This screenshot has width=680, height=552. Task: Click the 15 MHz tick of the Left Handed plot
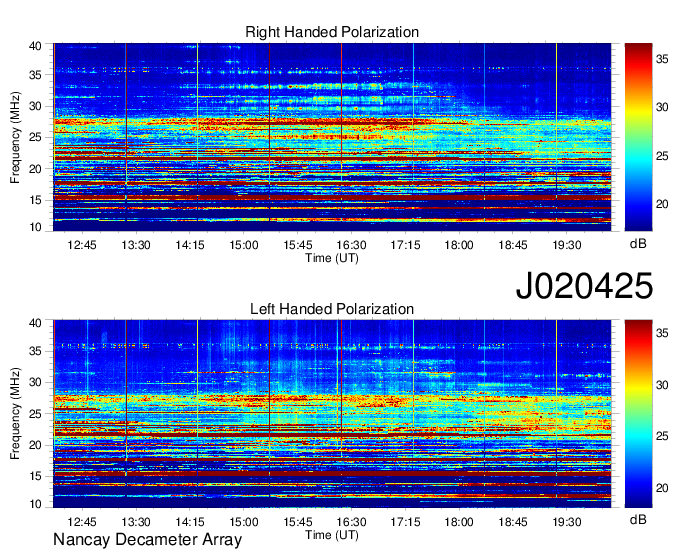[x=35, y=477]
